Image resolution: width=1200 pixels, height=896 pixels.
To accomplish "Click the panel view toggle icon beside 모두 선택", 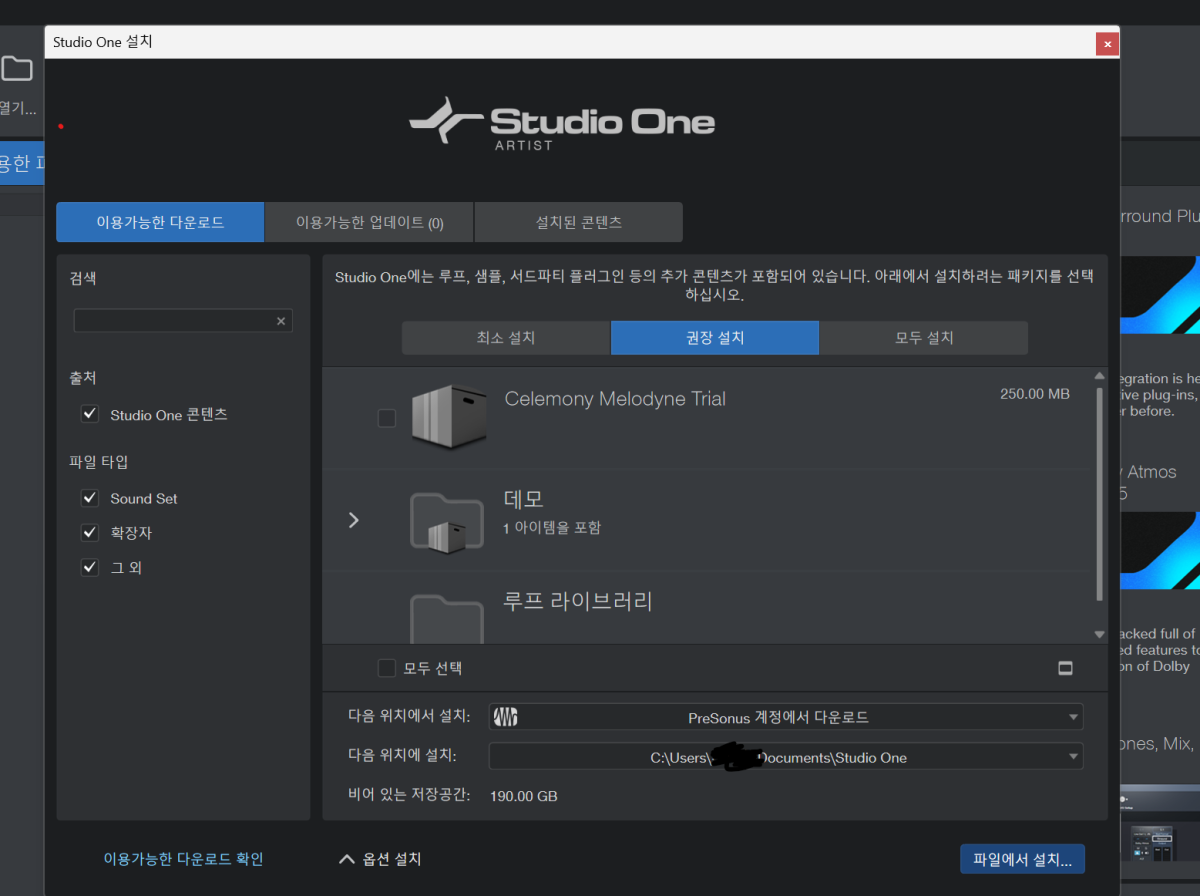I will point(1065,668).
